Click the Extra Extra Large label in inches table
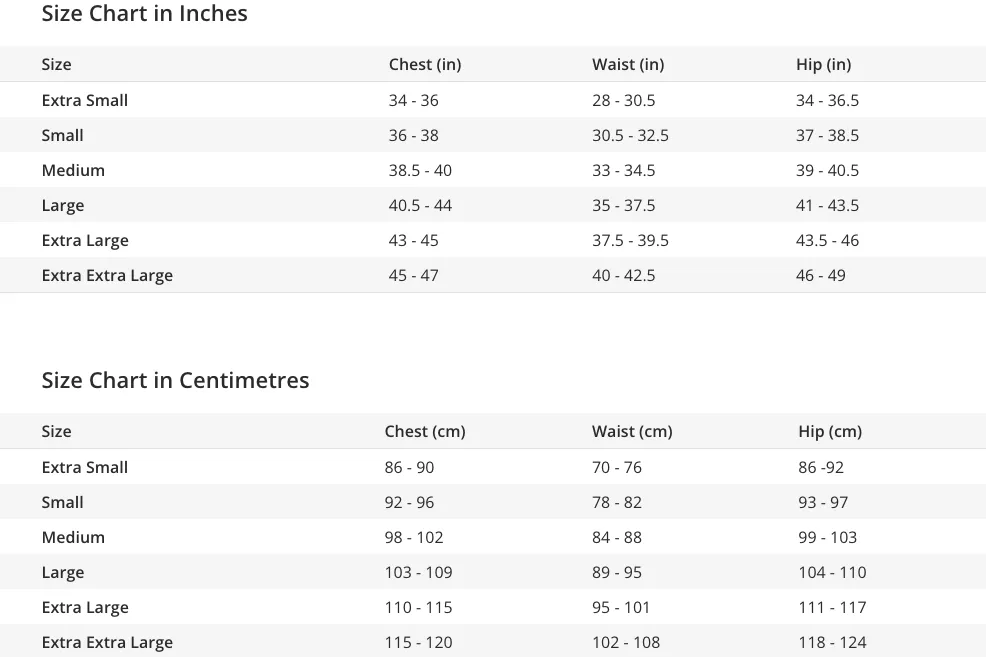The width and height of the screenshot is (986, 657). [107, 275]
